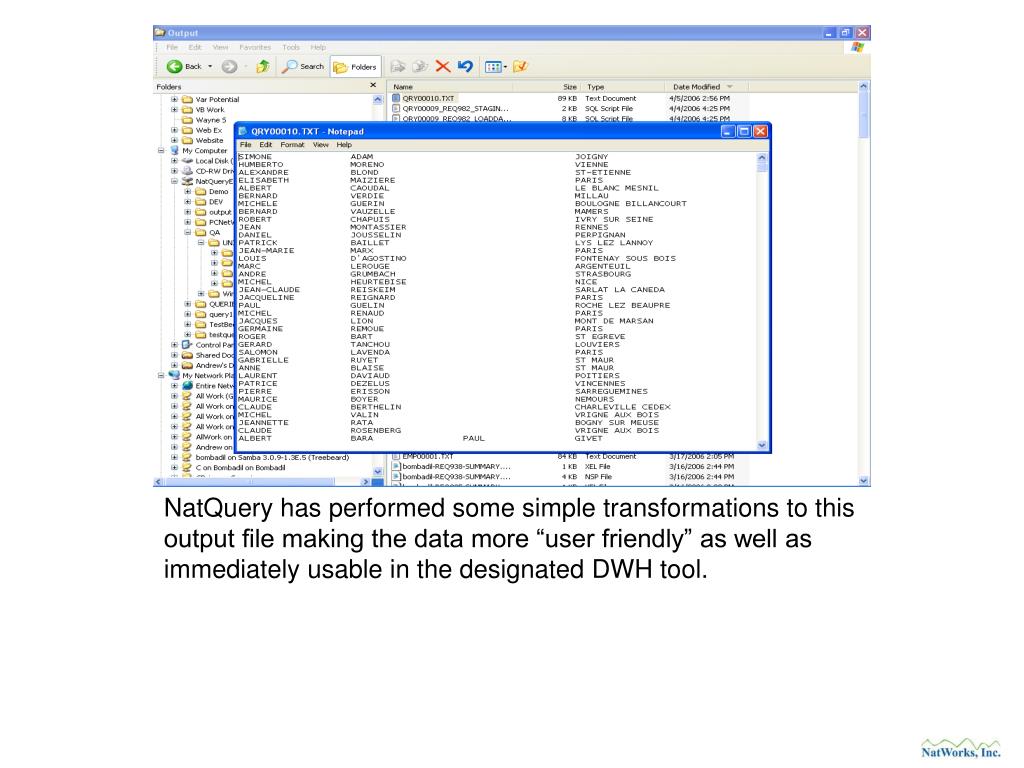Click folder tree scrollbar down arrow
Viewport: 1024px width, 768px height.
click(x=377, y=471)
